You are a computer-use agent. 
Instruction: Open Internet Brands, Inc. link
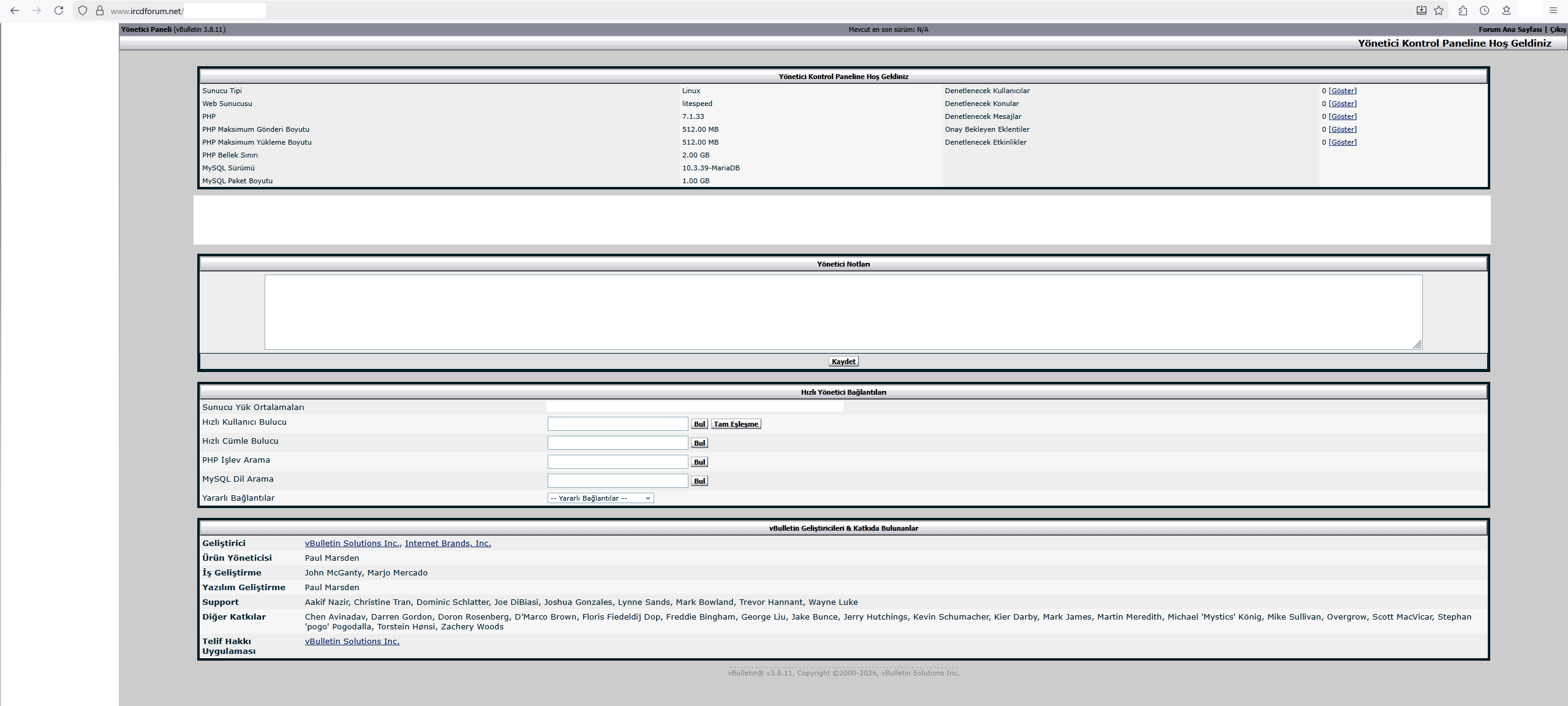(448, 543)
